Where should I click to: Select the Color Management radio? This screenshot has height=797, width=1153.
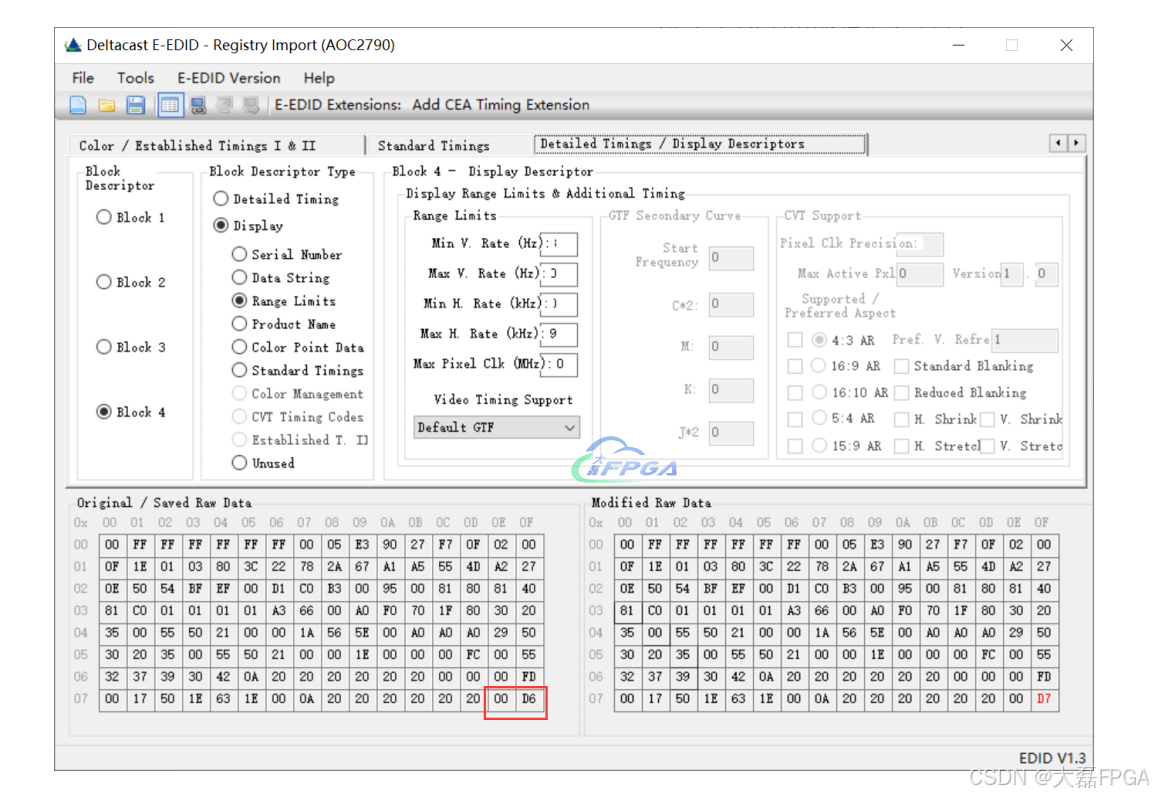pos(239,393)
